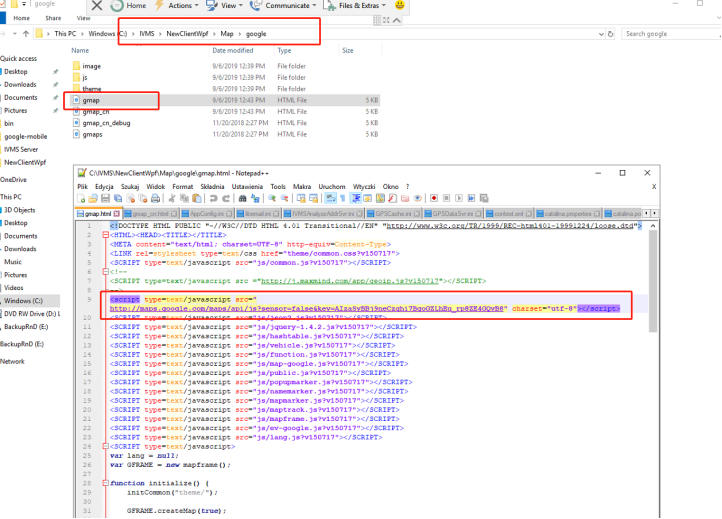Click the Notepad++ vertical scrollbar thumb
Image resolution: width=722 pixels, height=519 pixels.
pyautogui.click(x=652, y=281)
